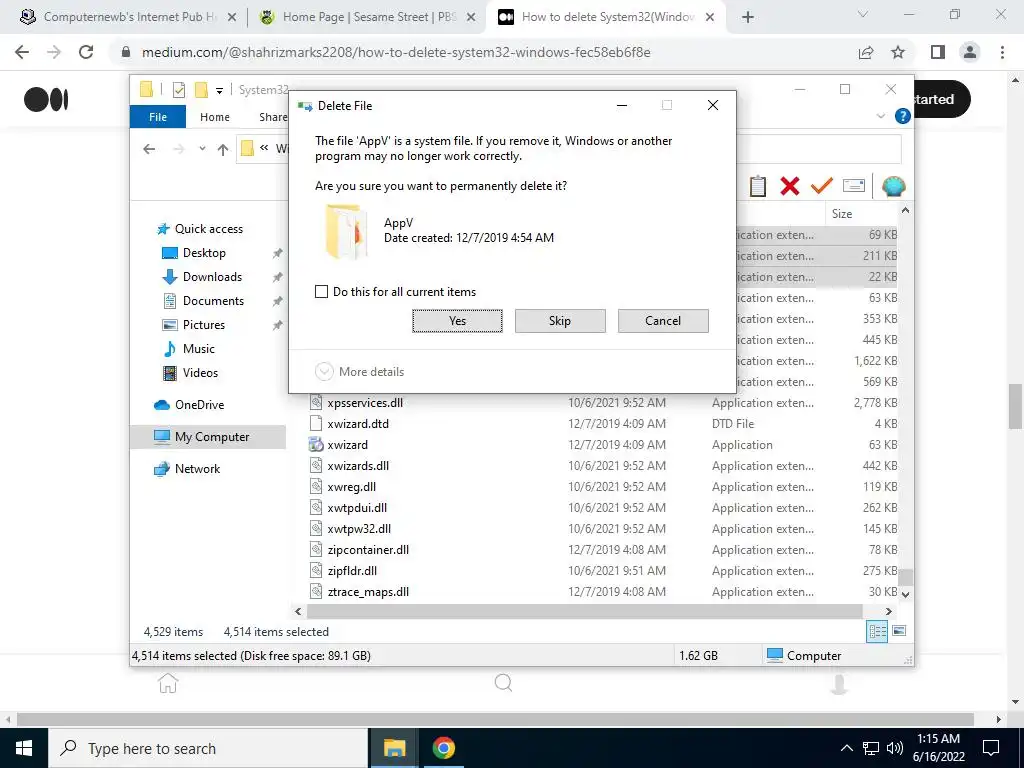
Task: Click the taskbar search box
Action: coord(208,748)
